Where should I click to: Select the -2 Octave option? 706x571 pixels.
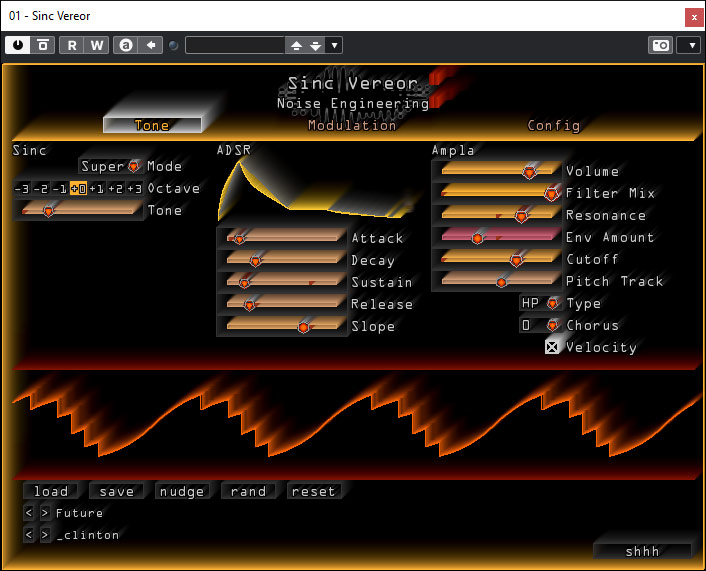40,189
